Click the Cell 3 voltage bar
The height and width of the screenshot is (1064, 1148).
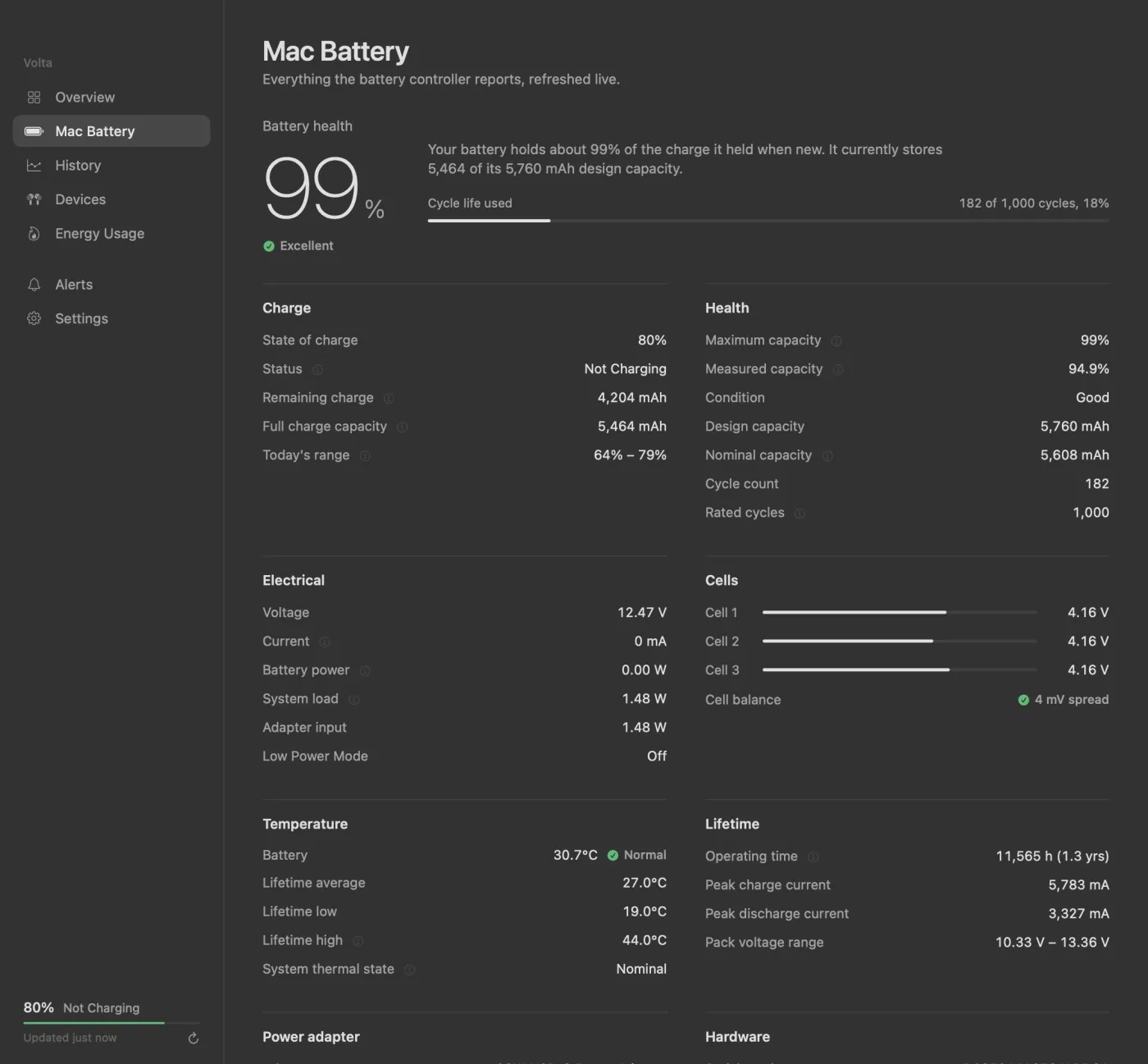coord(900,670)
